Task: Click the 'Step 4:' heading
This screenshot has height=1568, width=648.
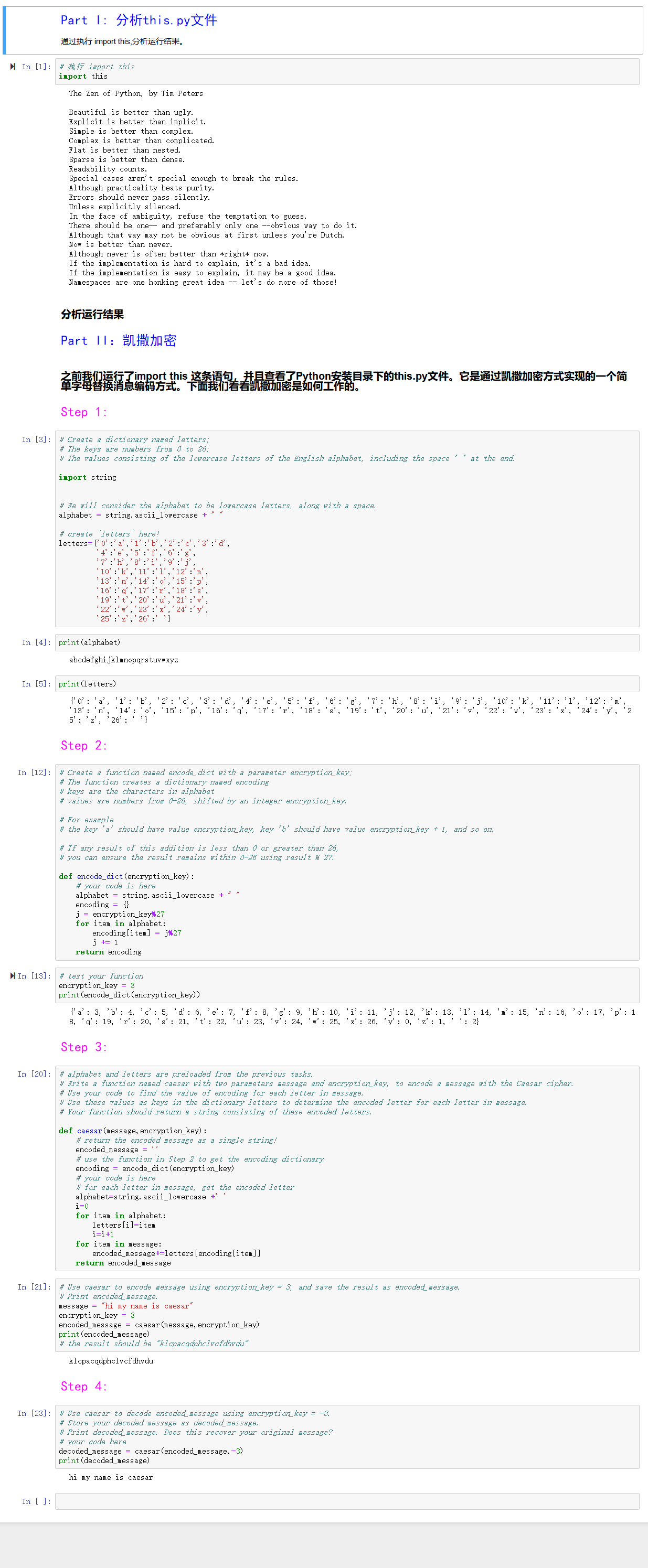Action: [83, 1386]
